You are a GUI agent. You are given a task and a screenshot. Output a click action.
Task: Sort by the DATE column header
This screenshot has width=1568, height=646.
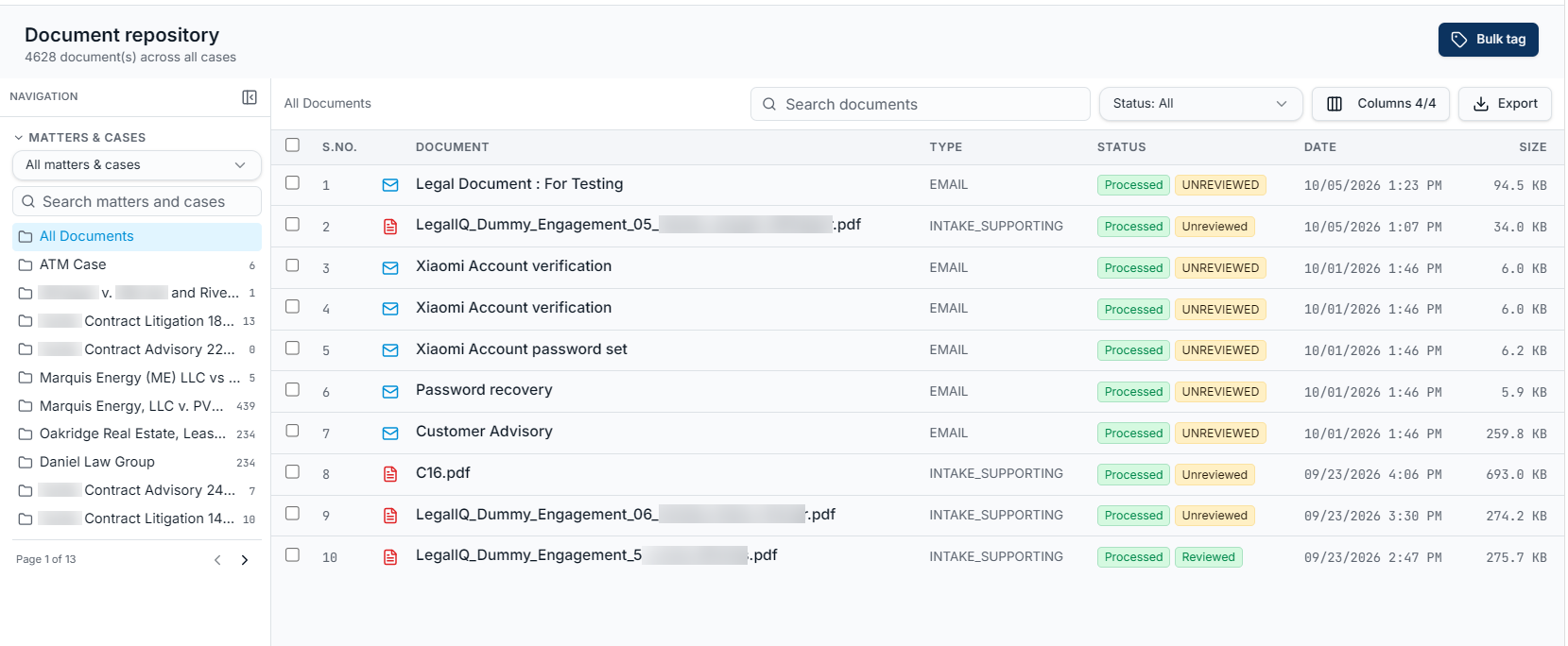click(1319, 147)
